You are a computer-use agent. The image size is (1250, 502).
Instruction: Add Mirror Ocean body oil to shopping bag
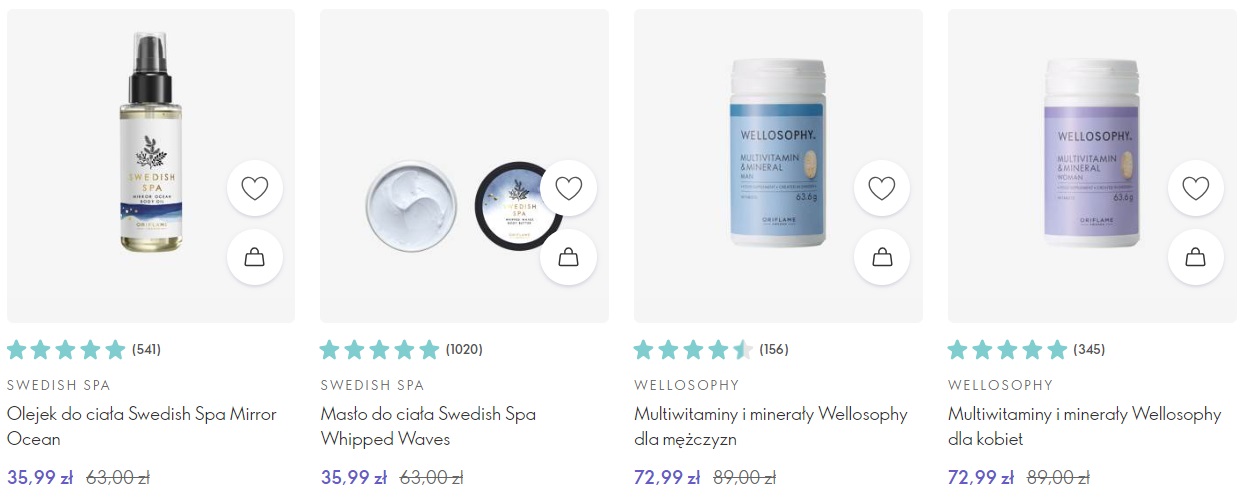tap(255, 257)
